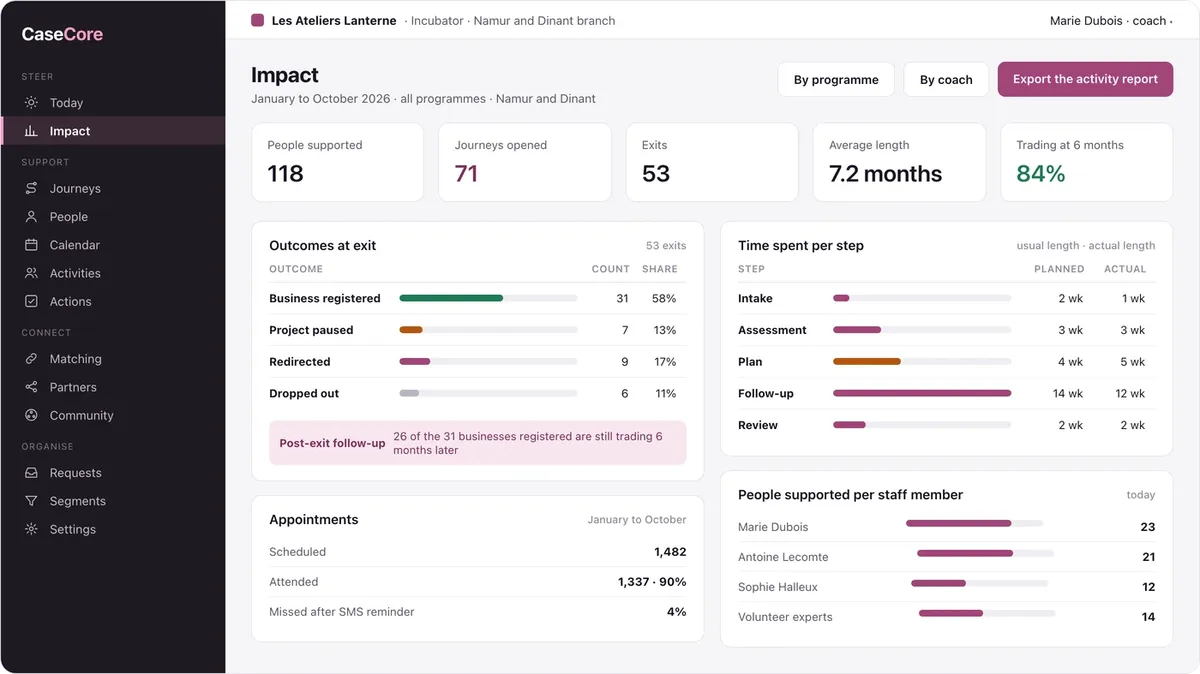The height and width of the screenshot is (674, 1200).
Task: Select the People supported 118 card
Action: click(x=337, y=162)
